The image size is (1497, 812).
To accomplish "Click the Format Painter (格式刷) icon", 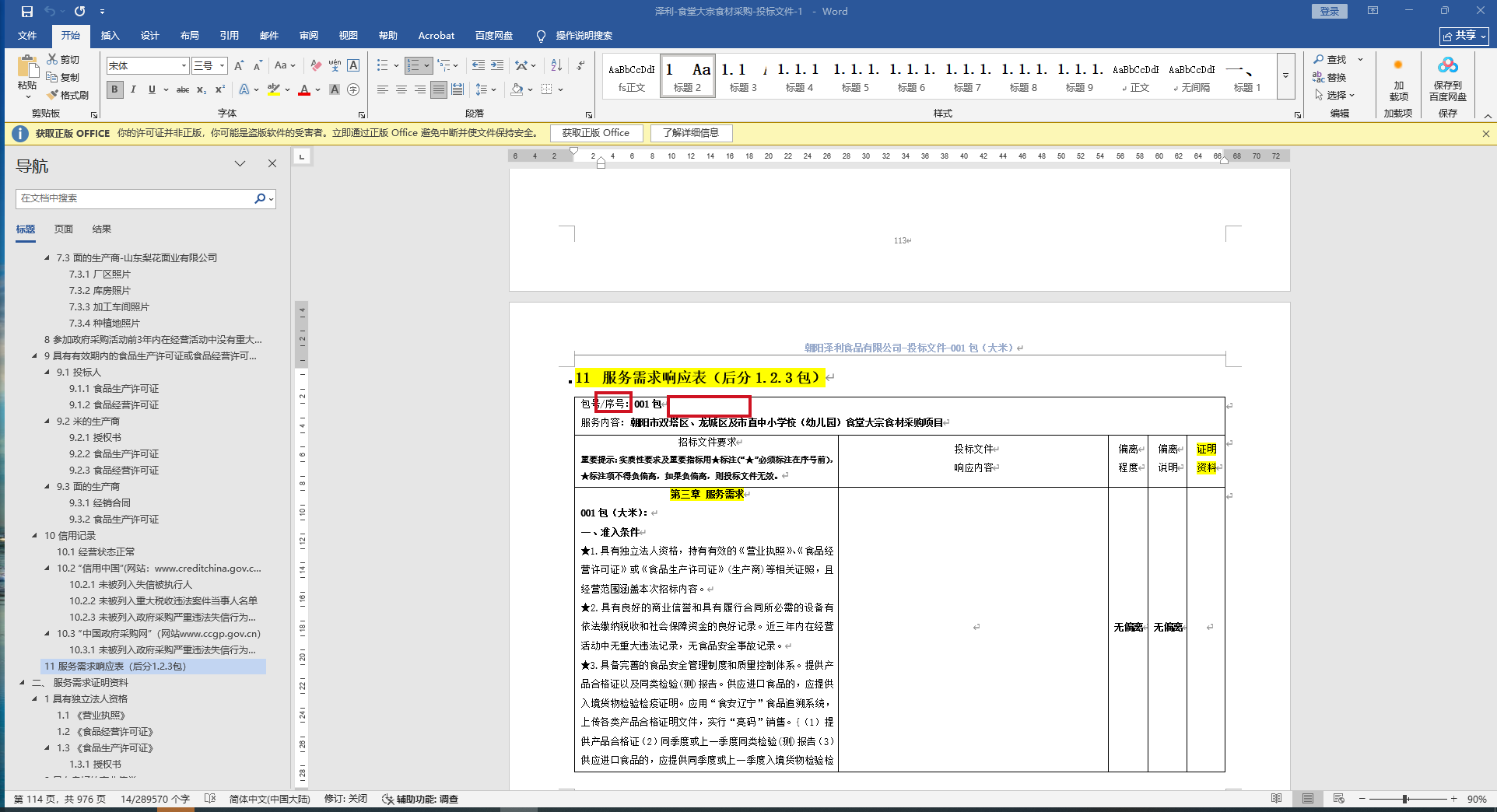I will [54, 95].
